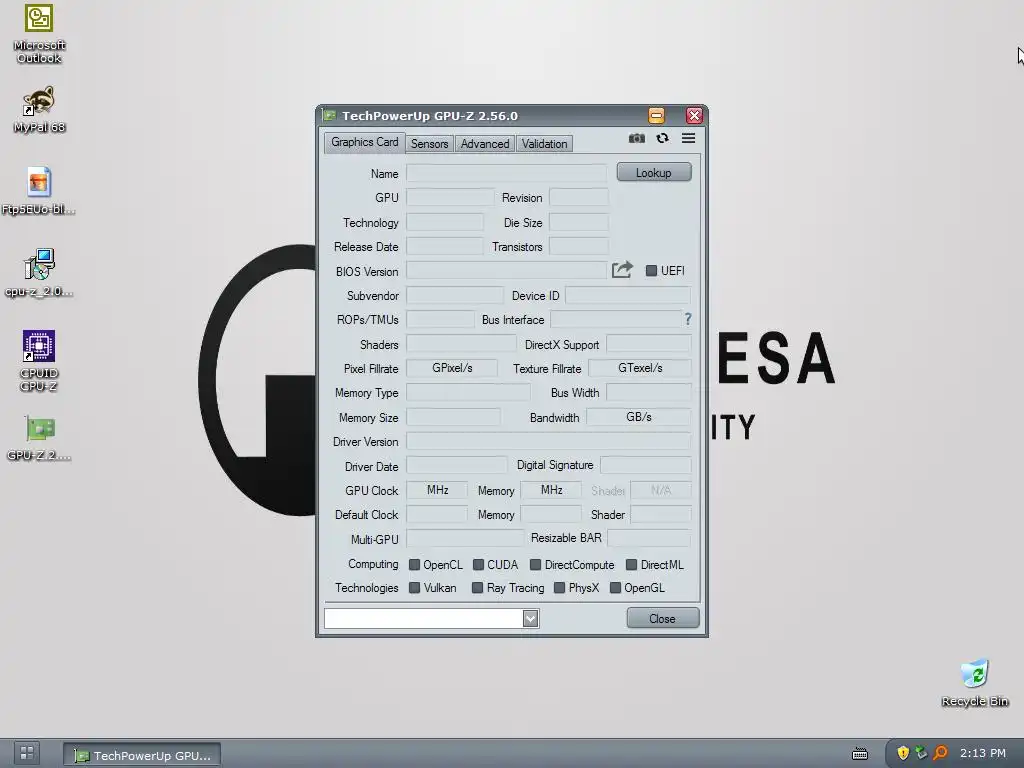Screen dimensions: 1024x768
Task: Click the Start button on taskbar
Action: click(x=27, y=753)
